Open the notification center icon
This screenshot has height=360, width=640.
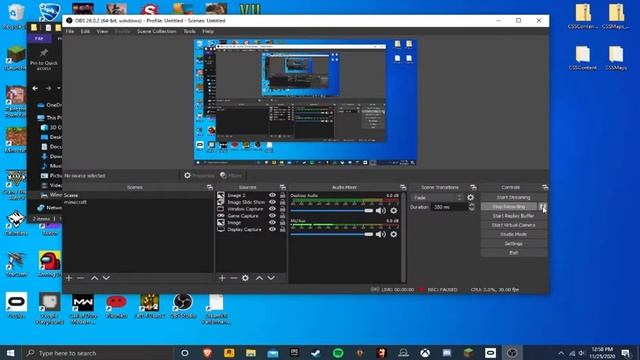tap(626, 353)
